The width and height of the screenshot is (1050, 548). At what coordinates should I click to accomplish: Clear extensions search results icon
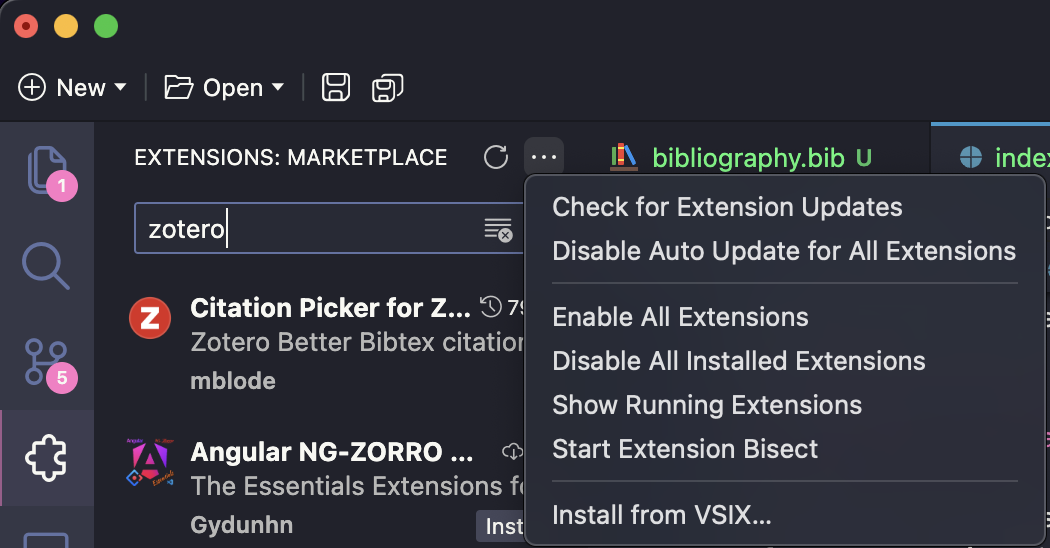(x=498, y=229)
